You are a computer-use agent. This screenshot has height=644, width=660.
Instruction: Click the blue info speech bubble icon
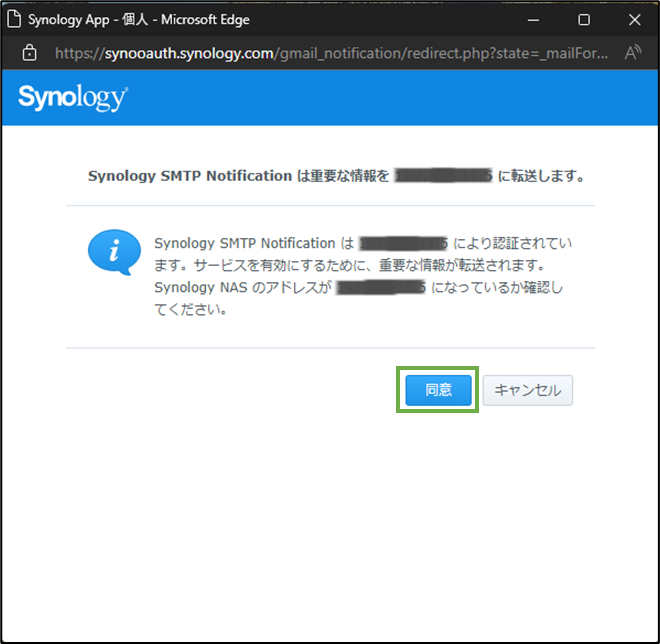tap(114, 252)
